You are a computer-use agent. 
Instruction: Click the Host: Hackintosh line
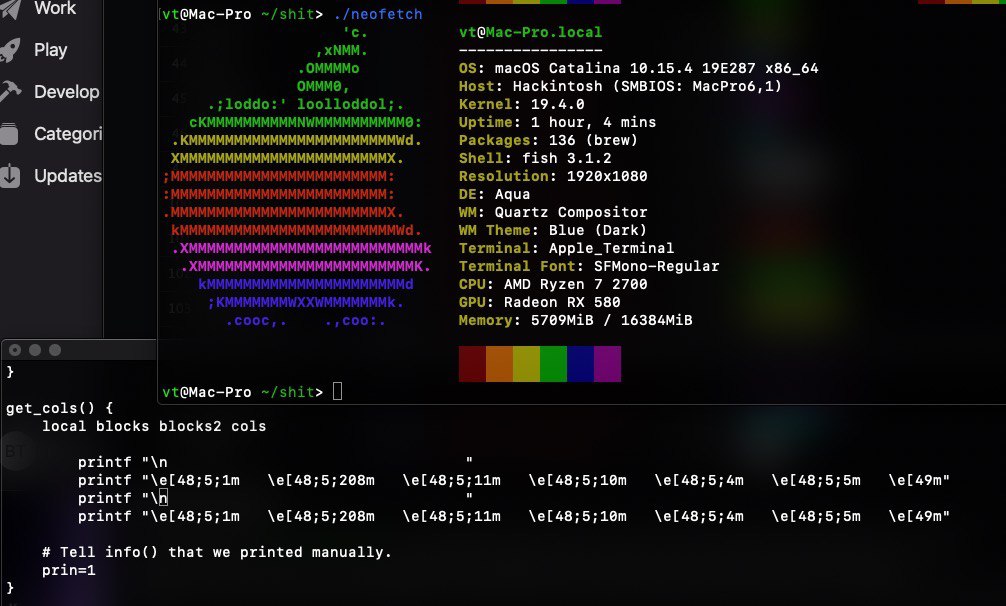tap(620, 86)
